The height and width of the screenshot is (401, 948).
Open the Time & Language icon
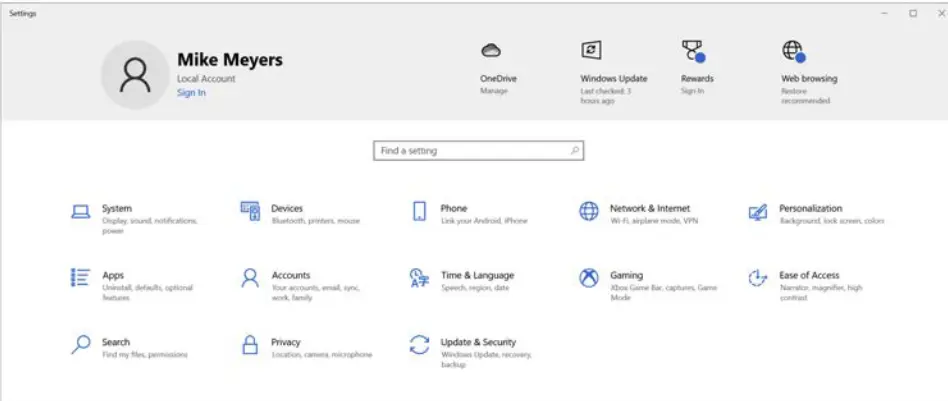(x=419, y=278)
